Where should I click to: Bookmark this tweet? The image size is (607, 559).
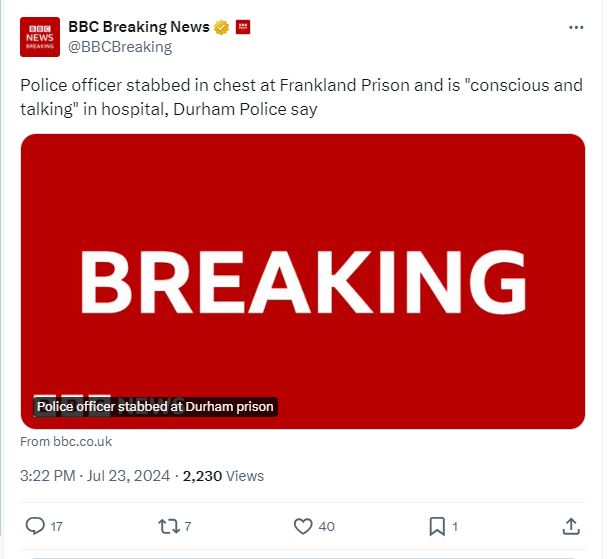[437, 526]
